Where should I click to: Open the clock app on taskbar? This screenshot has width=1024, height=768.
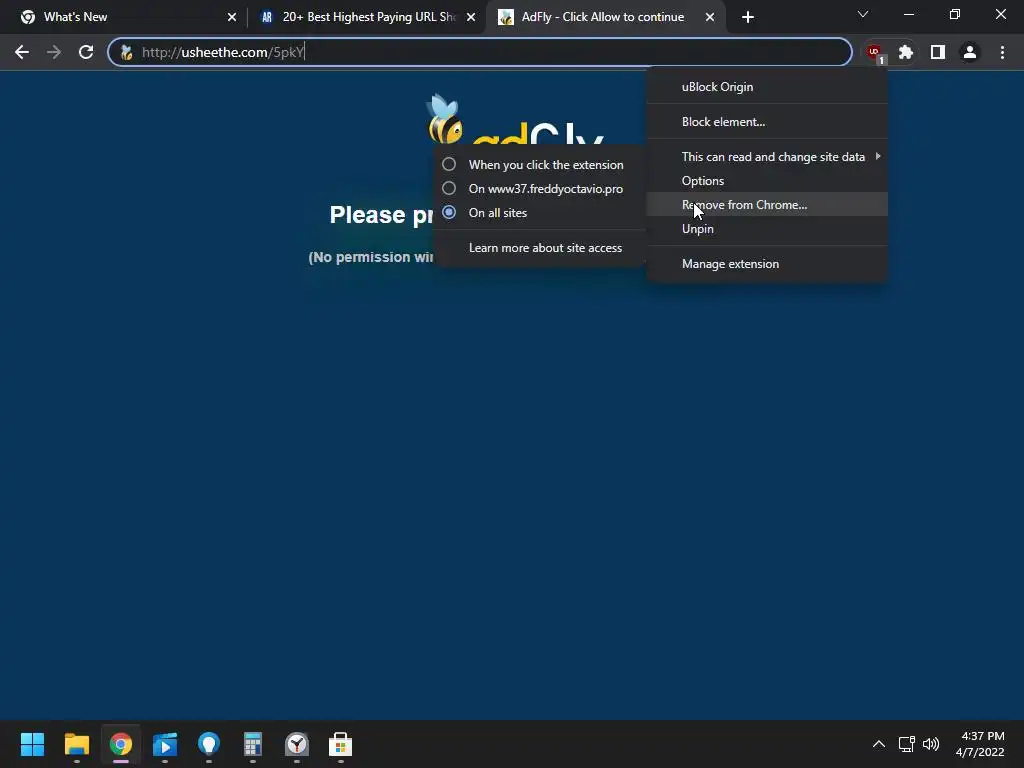[x=296, y=744]
